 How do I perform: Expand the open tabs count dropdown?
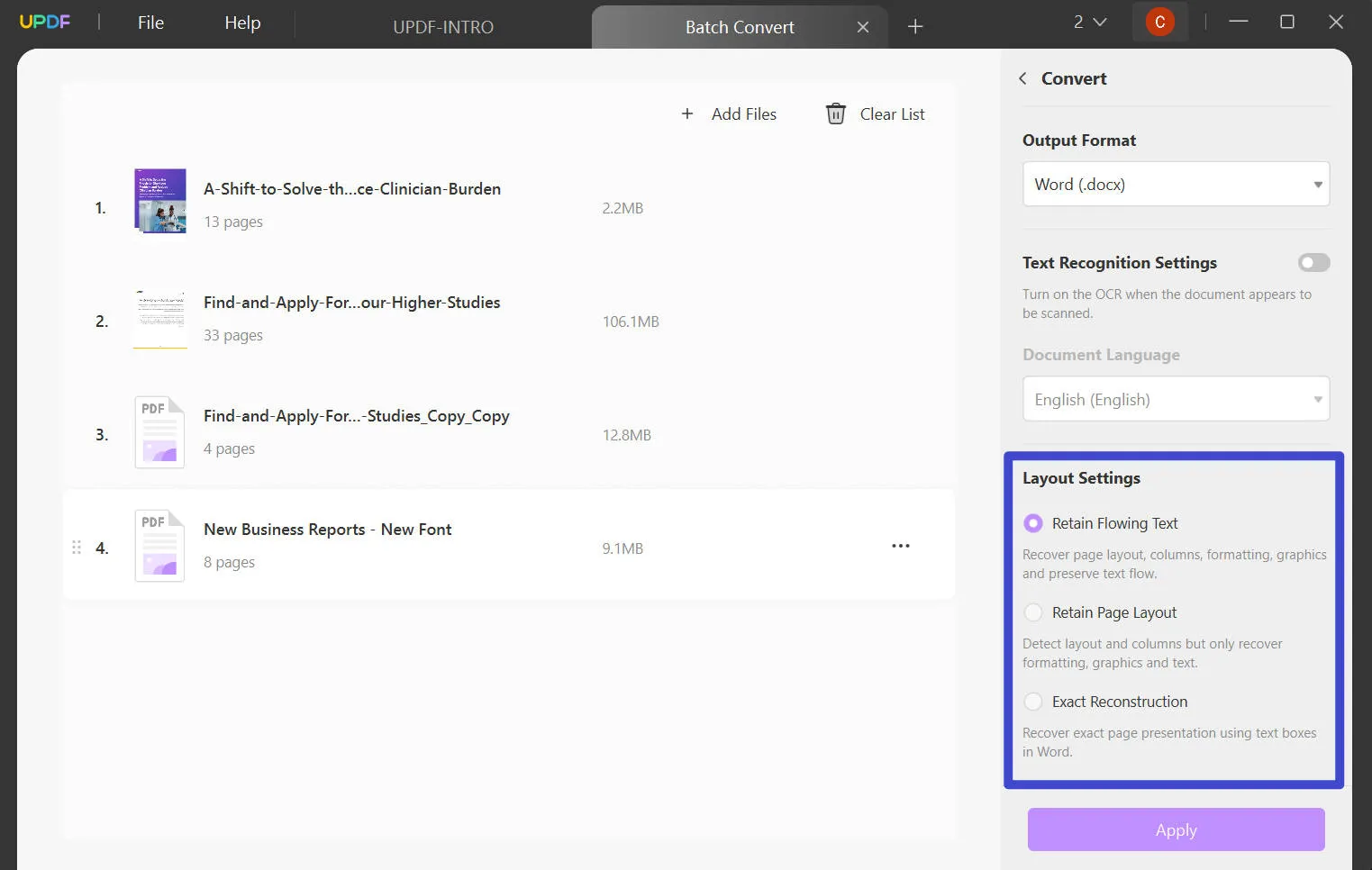(x=1090, y=22)
